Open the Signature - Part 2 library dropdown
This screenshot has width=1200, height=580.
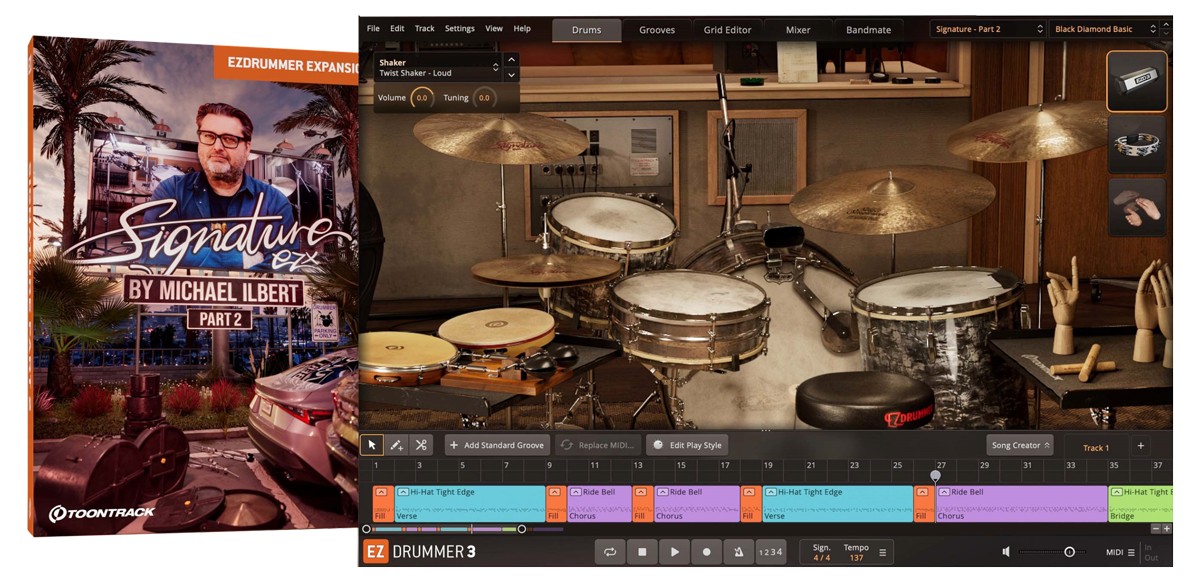coord(987,29)
